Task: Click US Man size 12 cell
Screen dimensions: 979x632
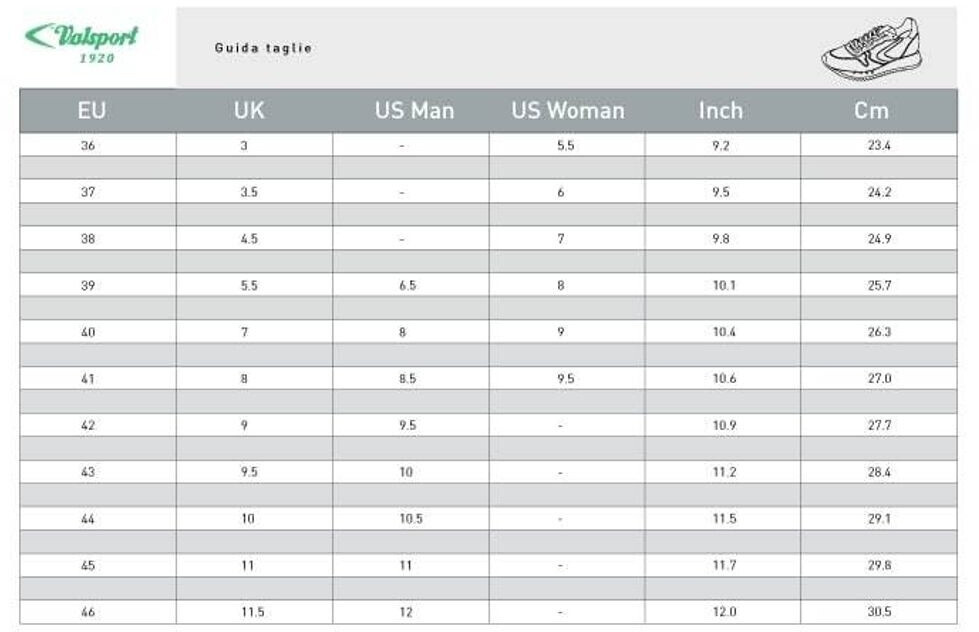Action: click(x=405, y=612)
